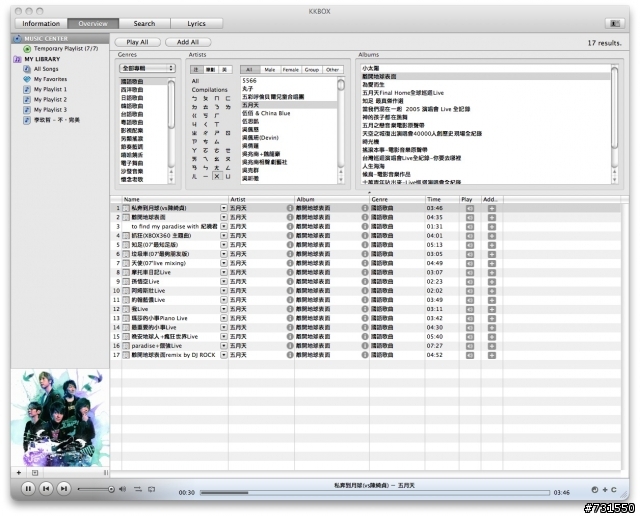This screenshot has height=516, width=640.
Task: Add row 1 song to playlist
Action: [x=492, y=208]
